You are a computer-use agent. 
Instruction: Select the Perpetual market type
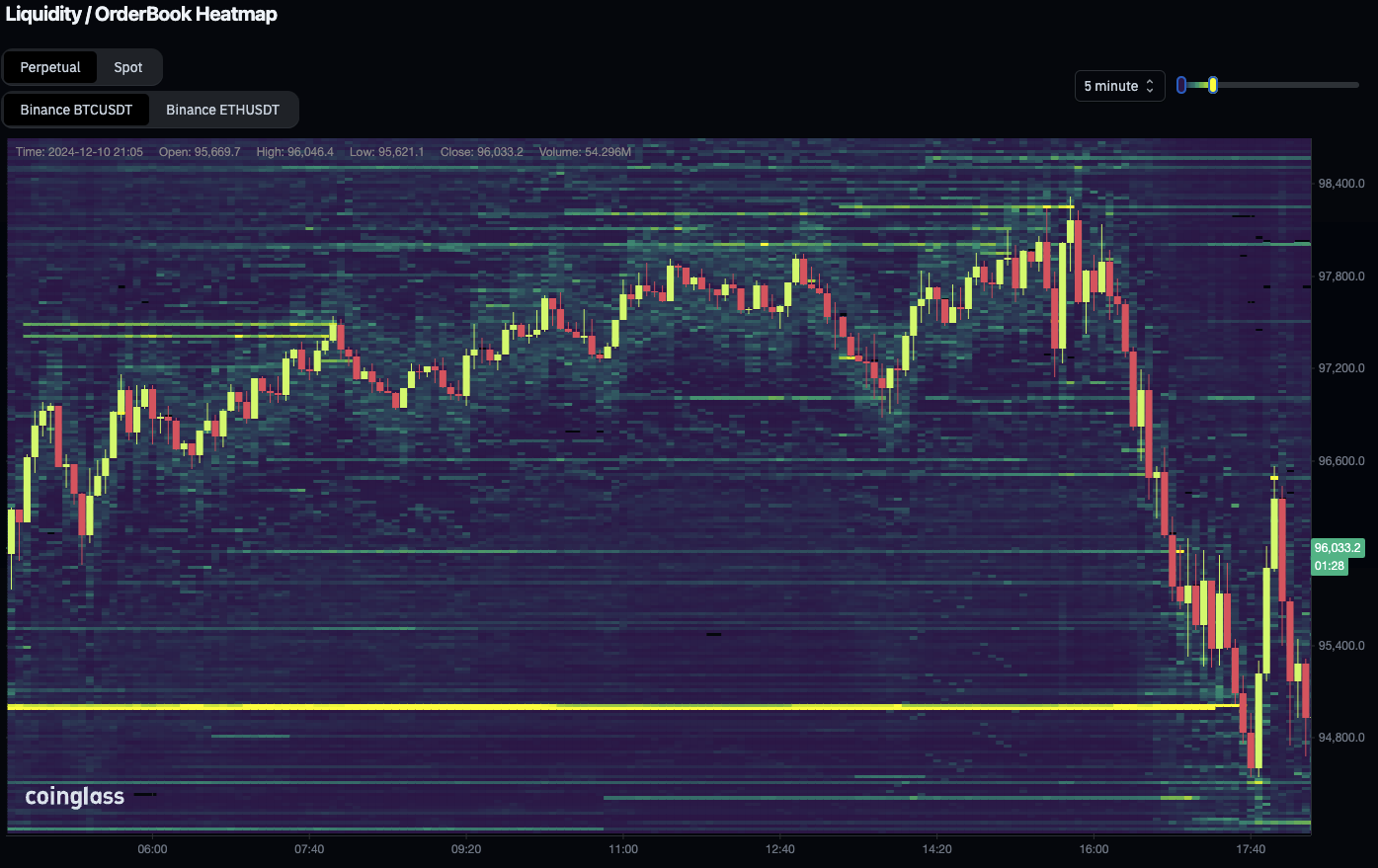coord(50,67)
